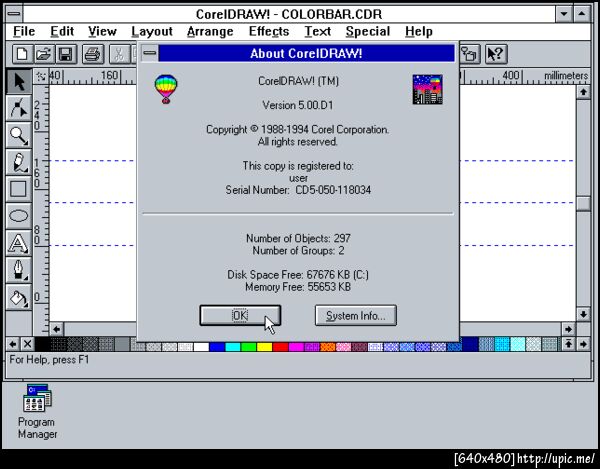Click vertical scrollbar up arrow
This screenshot has height=469, width=600.
(x=583, y=92)
